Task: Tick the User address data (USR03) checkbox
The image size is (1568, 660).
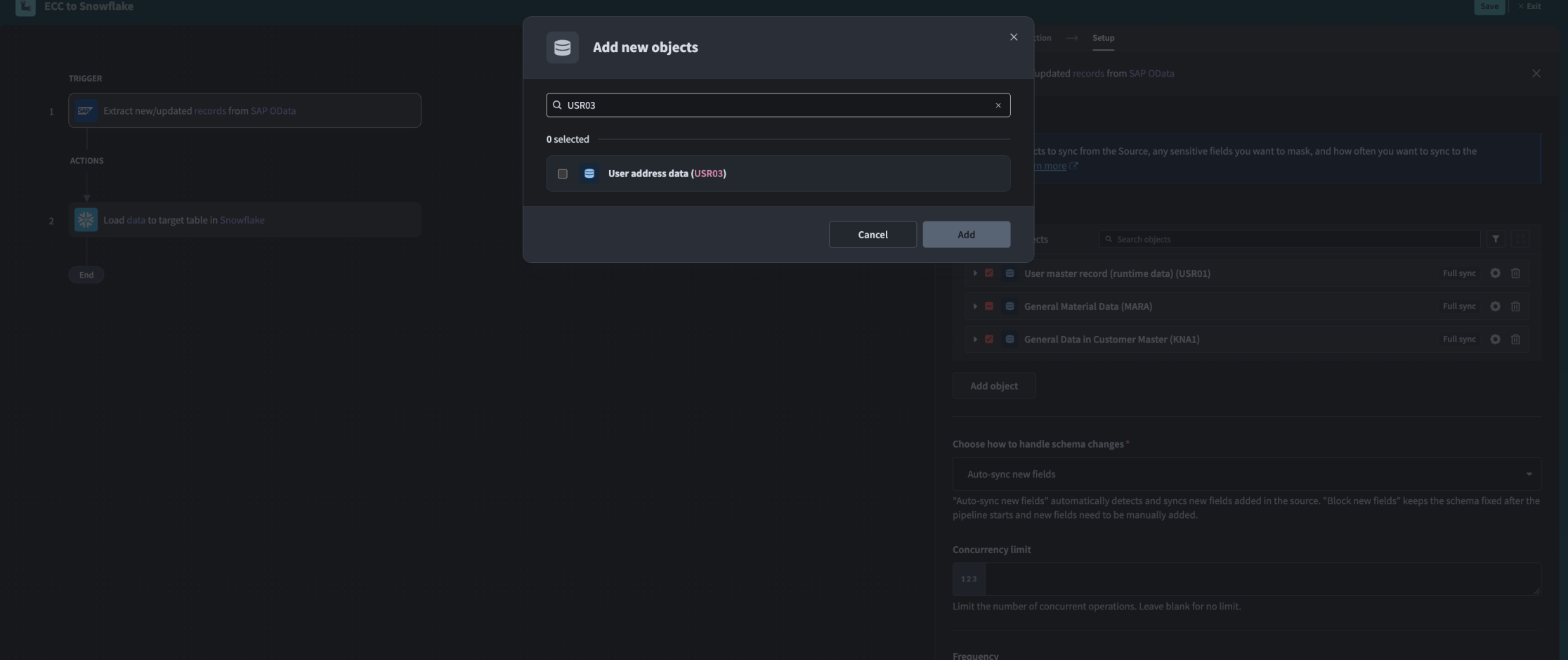Action: point(562,174)
